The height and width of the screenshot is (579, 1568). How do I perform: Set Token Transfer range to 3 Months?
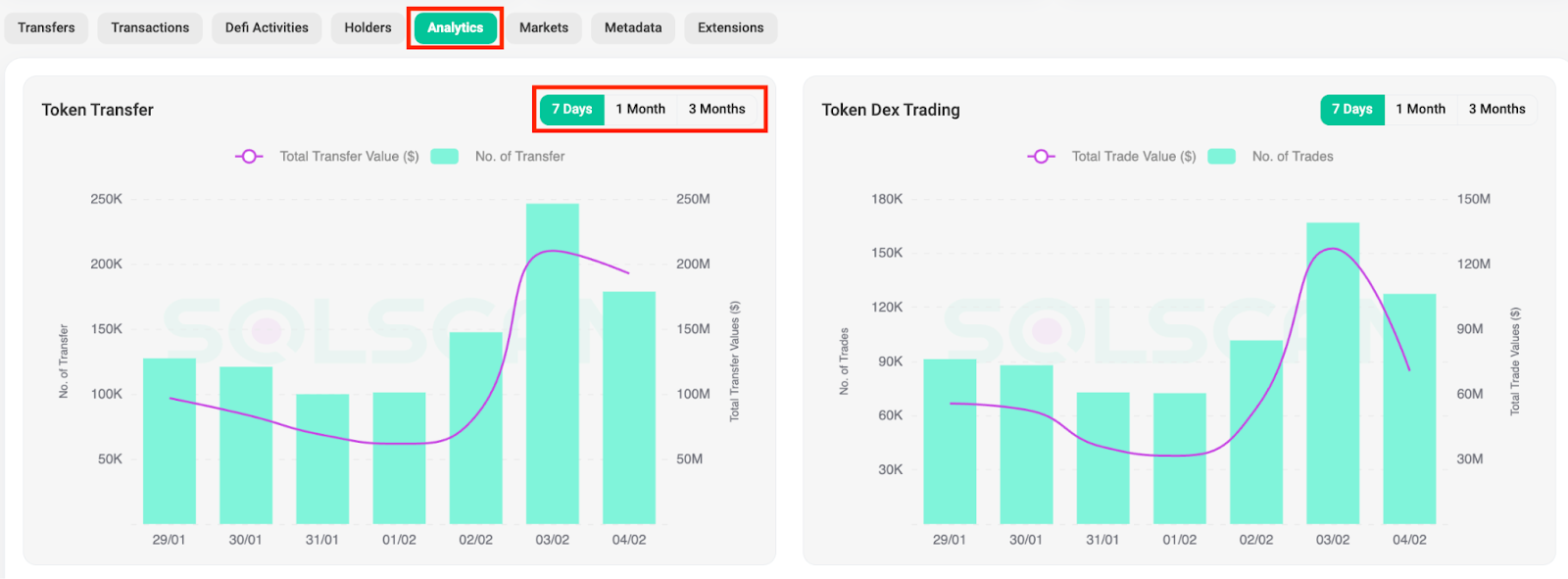coord(716,109)
